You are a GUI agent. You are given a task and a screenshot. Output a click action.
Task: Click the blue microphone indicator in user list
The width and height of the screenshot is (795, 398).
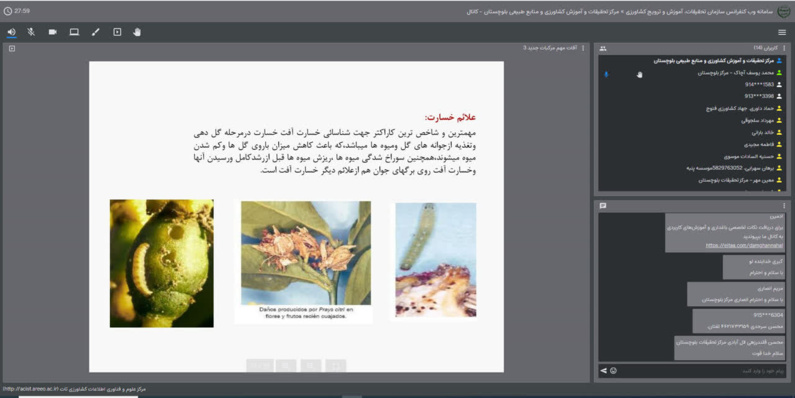605,74
